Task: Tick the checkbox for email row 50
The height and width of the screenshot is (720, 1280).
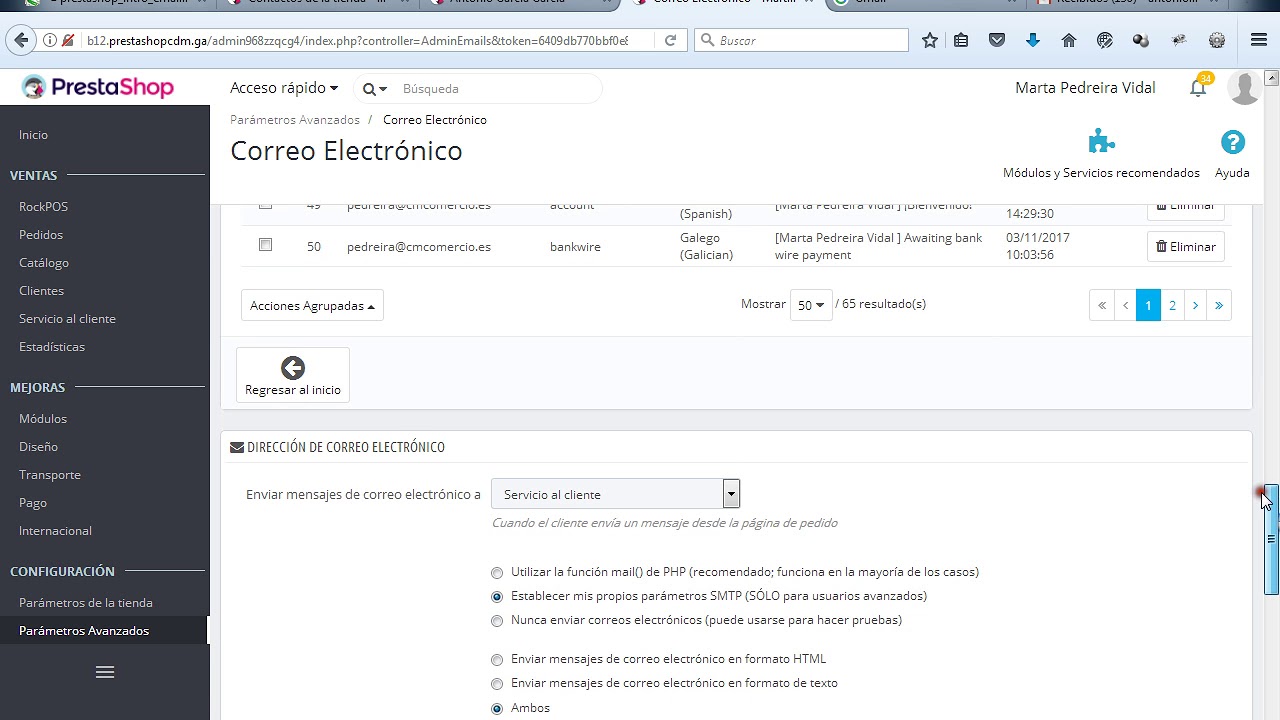Action: click(x=265, y=245)
